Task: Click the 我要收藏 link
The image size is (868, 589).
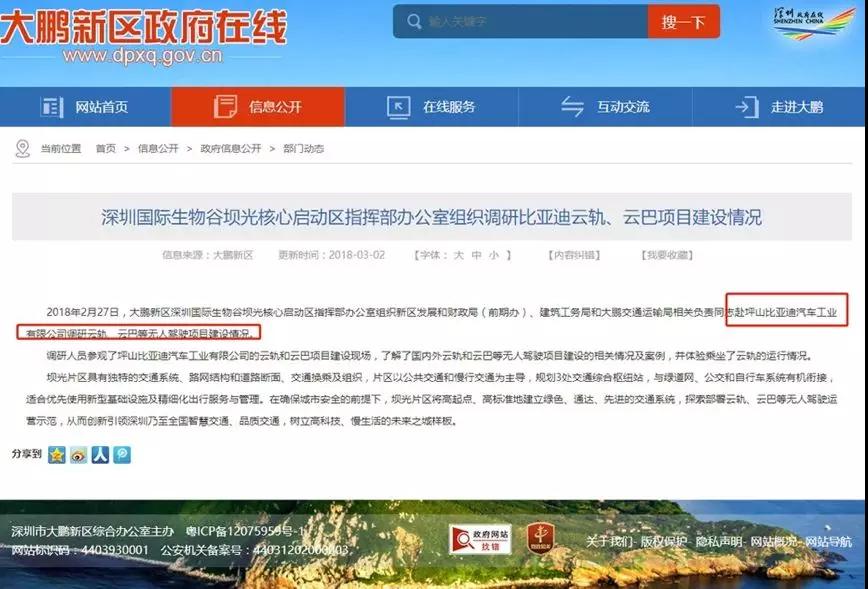Action: [x=667, y=255]
